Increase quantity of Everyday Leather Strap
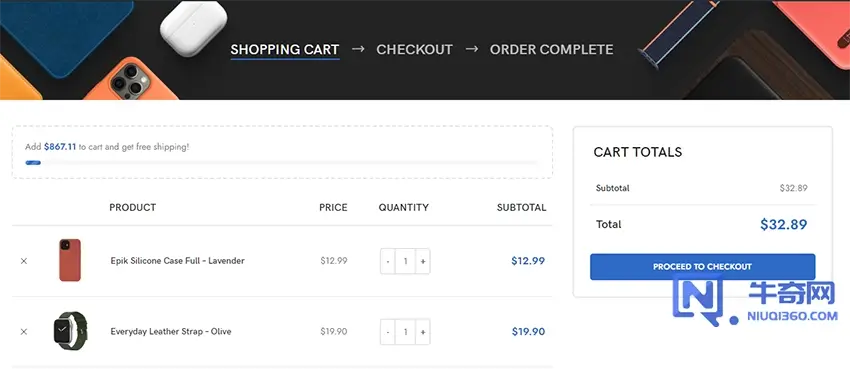Viewport: 850px width, 379px height. (x=423, y=332)
